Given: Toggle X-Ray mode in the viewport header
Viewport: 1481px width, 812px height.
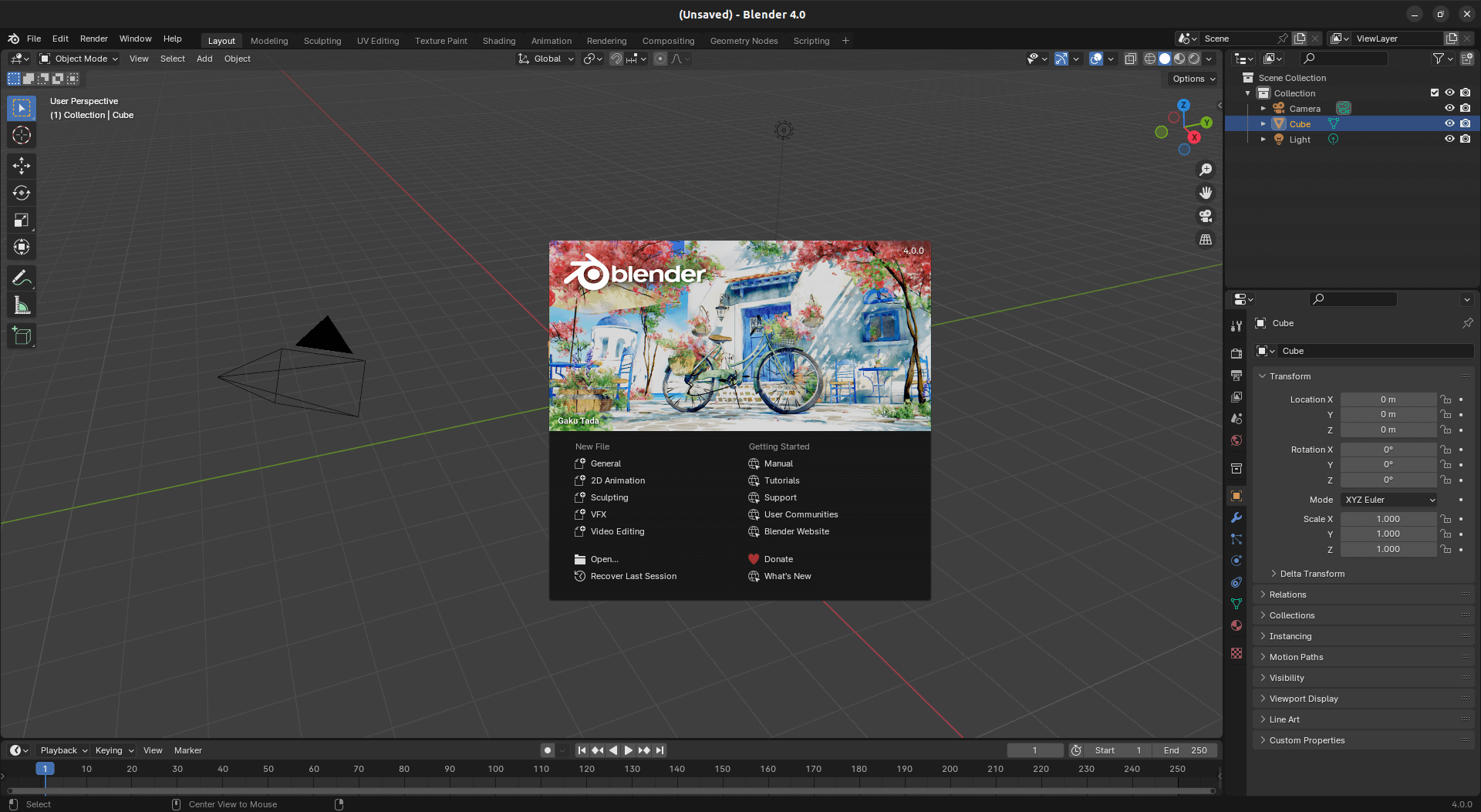Looking at the screenshot, I should point(1131,58).
